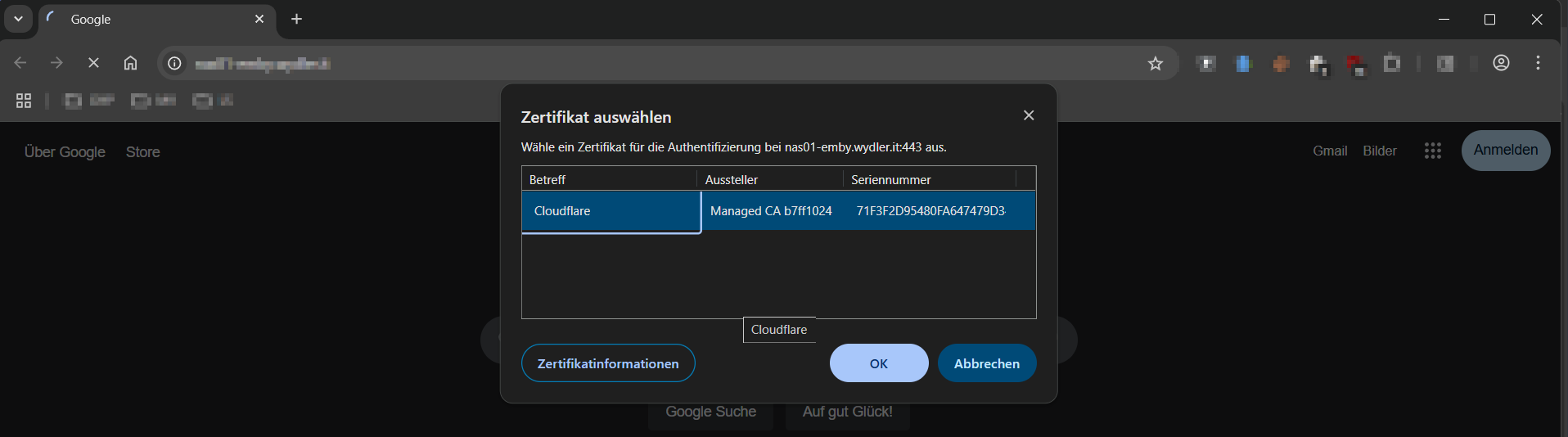Click the orange extension icon
The width and height of the screenshot is (1568, 437).
pos(1281,63)
